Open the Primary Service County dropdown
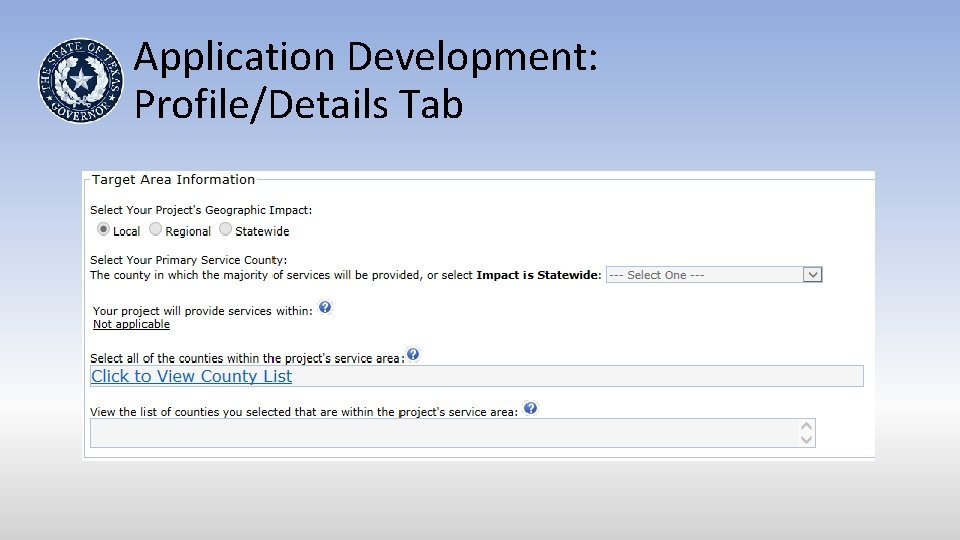The image size is (960, 540). point(714,275)
